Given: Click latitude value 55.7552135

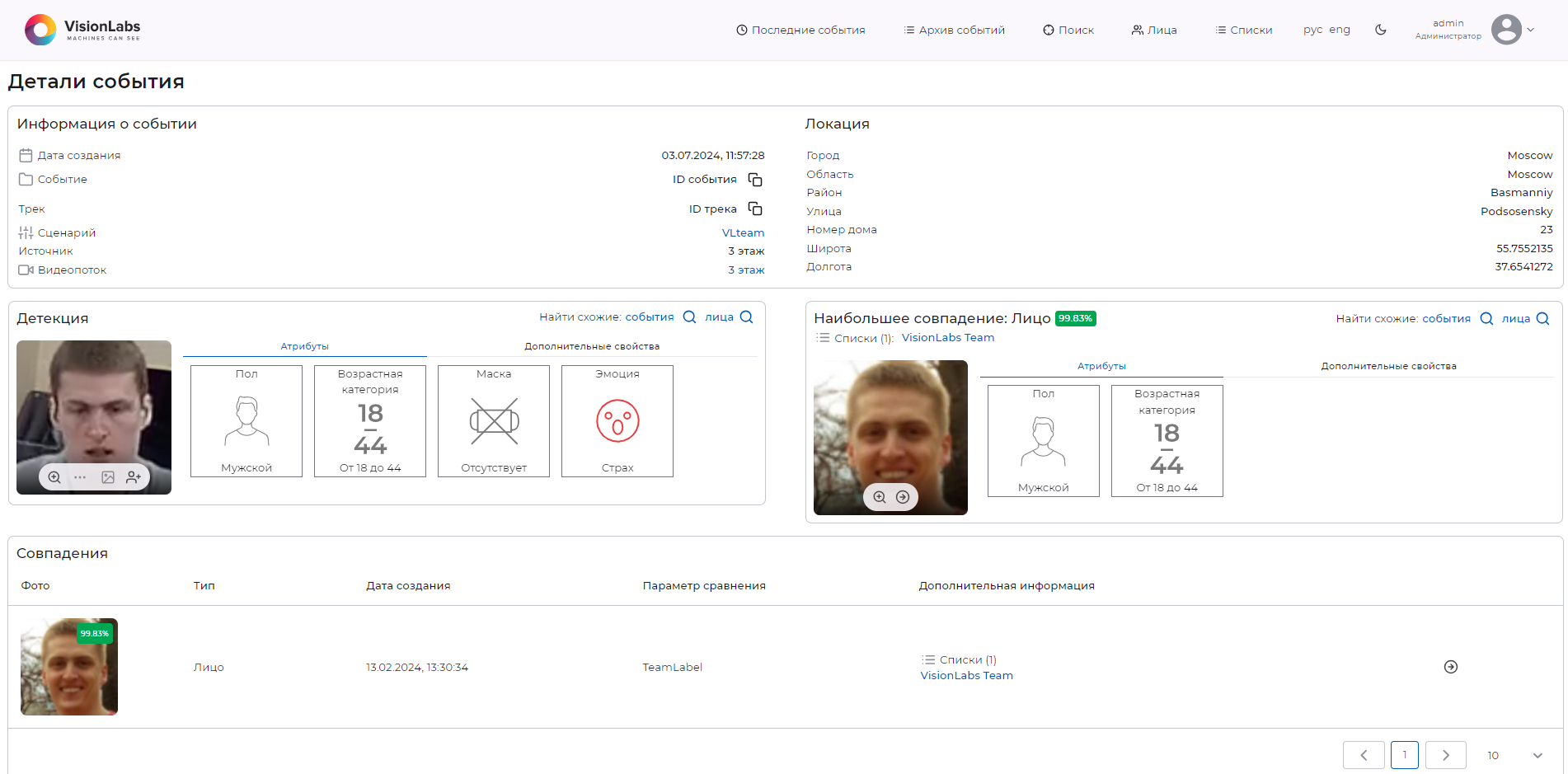Looking at the screenshot, I should click(x=1524, y=249).
